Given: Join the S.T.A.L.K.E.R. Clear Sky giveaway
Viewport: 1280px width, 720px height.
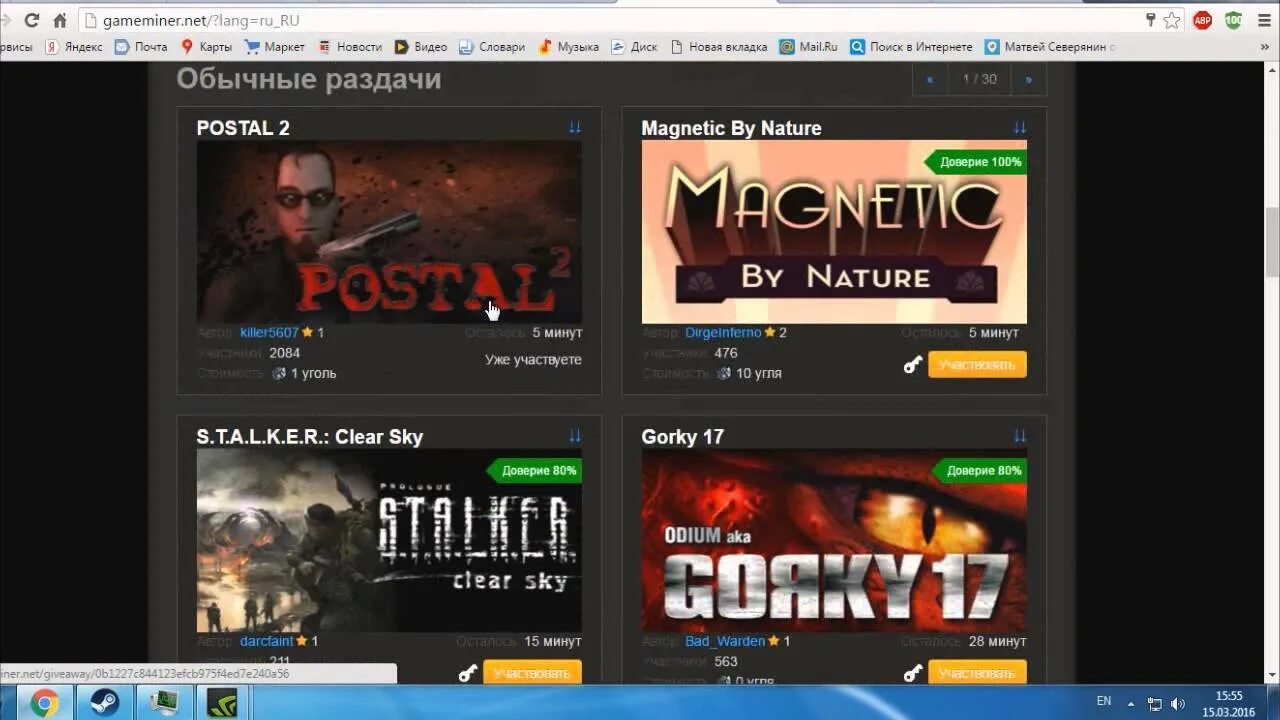Looking at the screenshot, I should [x=532, y=672].
